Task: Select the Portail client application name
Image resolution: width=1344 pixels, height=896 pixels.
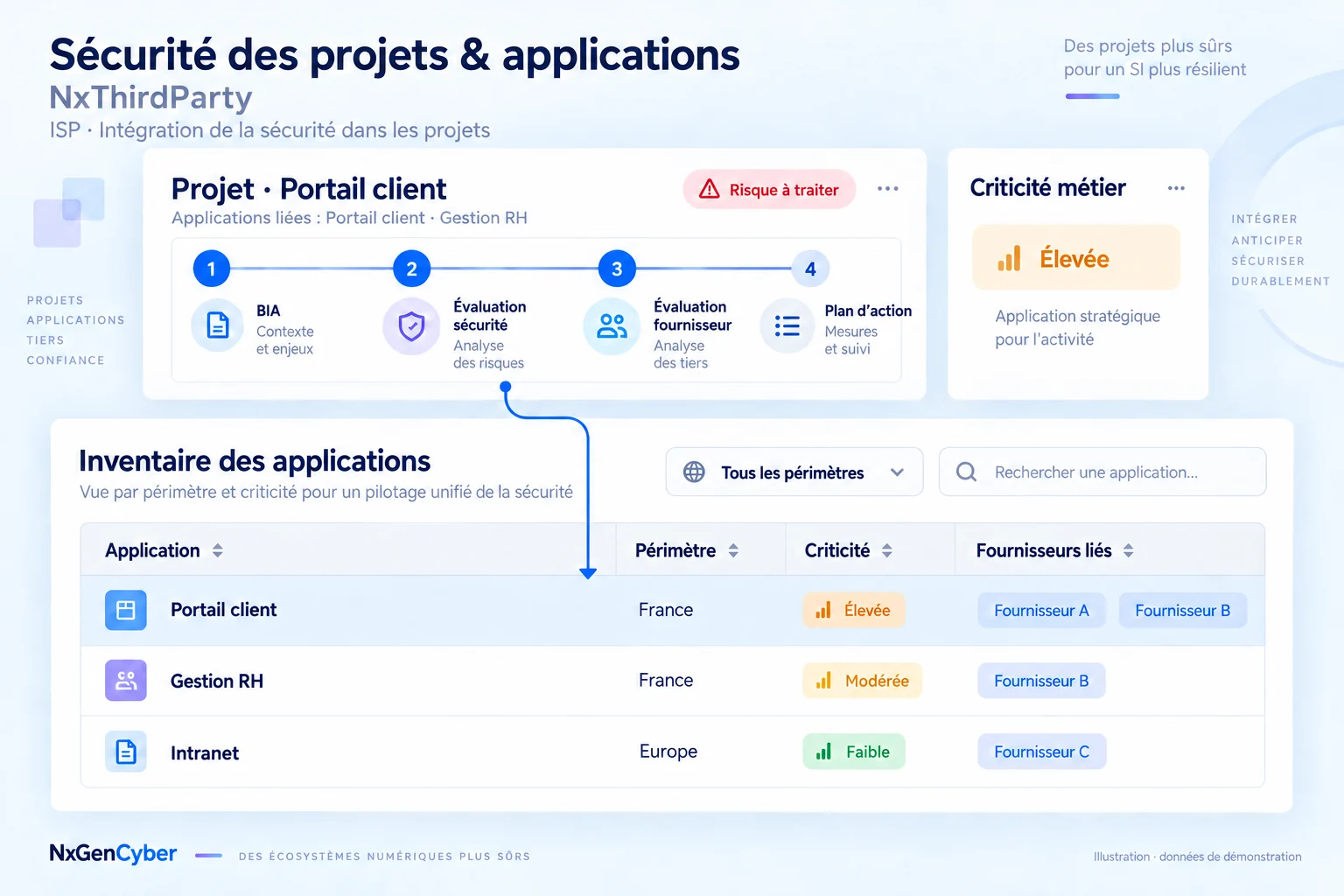Action: (x=223, y=610)
